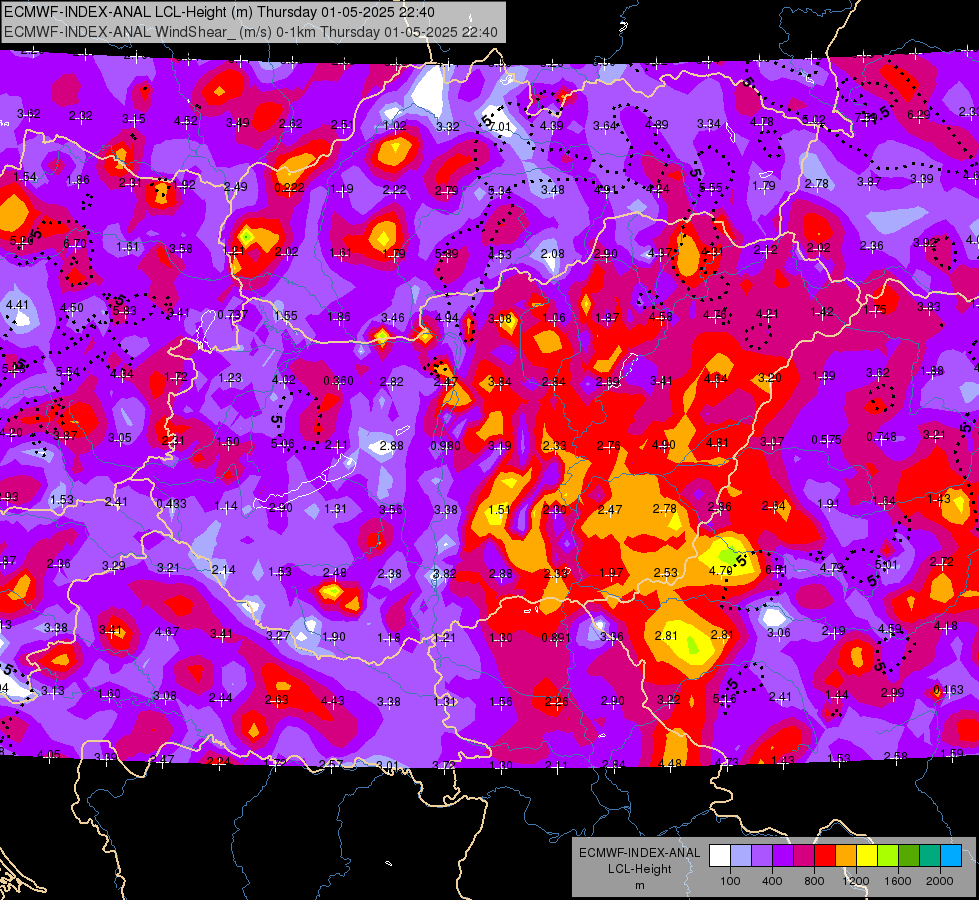Click the wind shear value 0.163

[948, 690]
